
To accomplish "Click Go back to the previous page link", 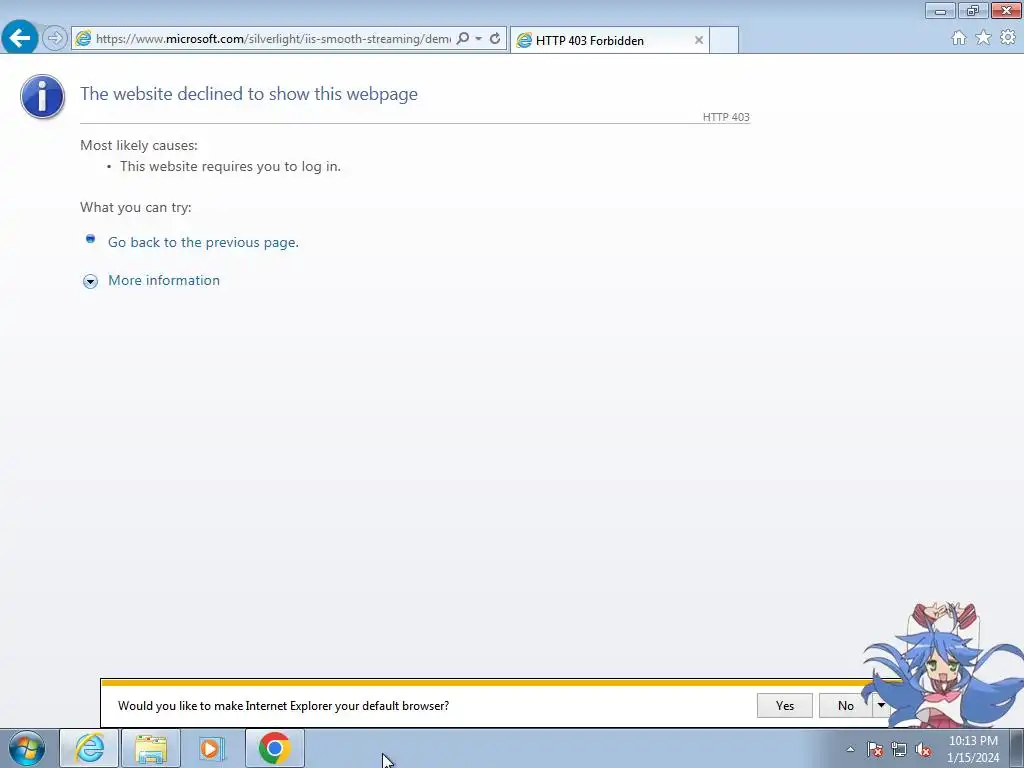I will click(203, 242).
